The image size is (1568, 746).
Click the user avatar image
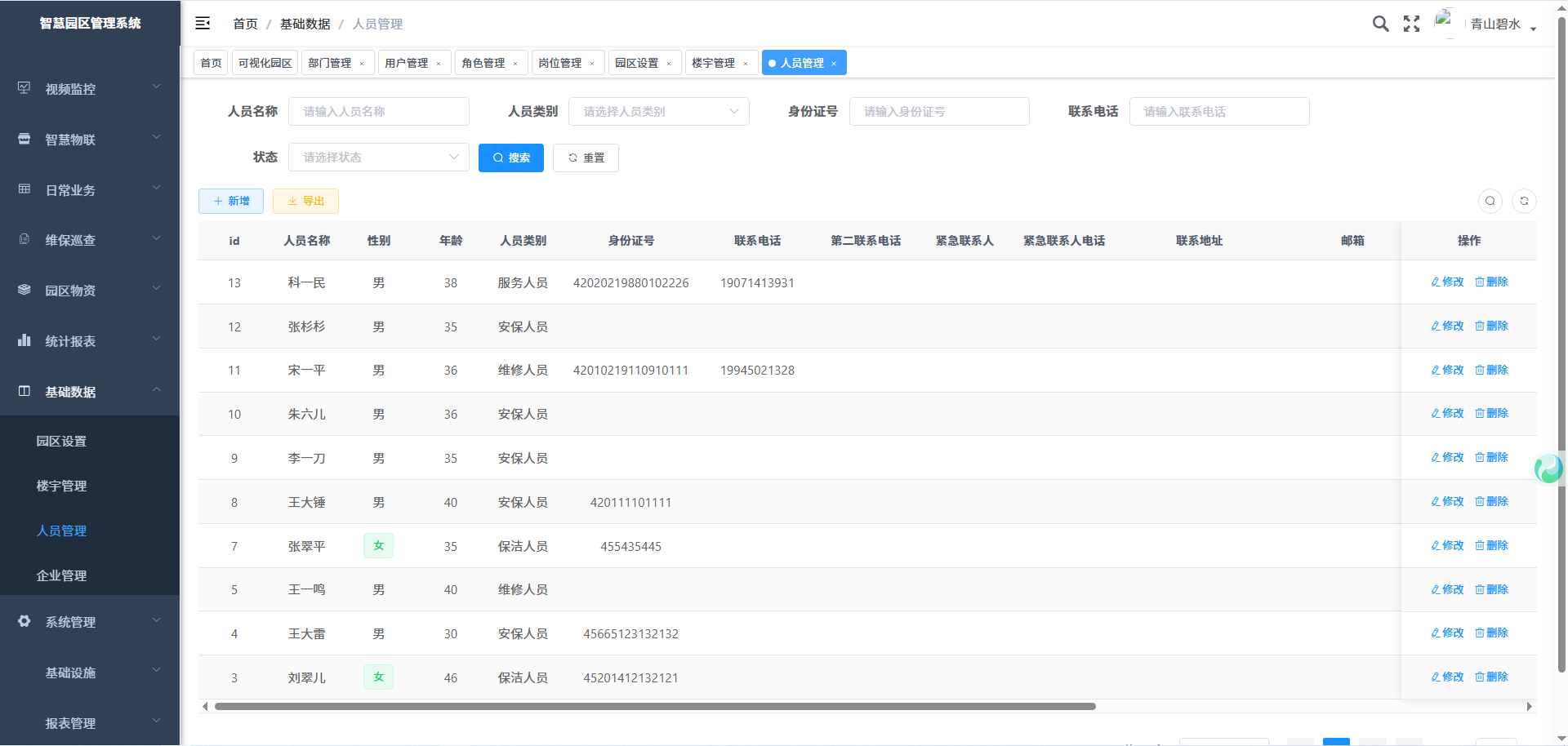(1445, 22)
